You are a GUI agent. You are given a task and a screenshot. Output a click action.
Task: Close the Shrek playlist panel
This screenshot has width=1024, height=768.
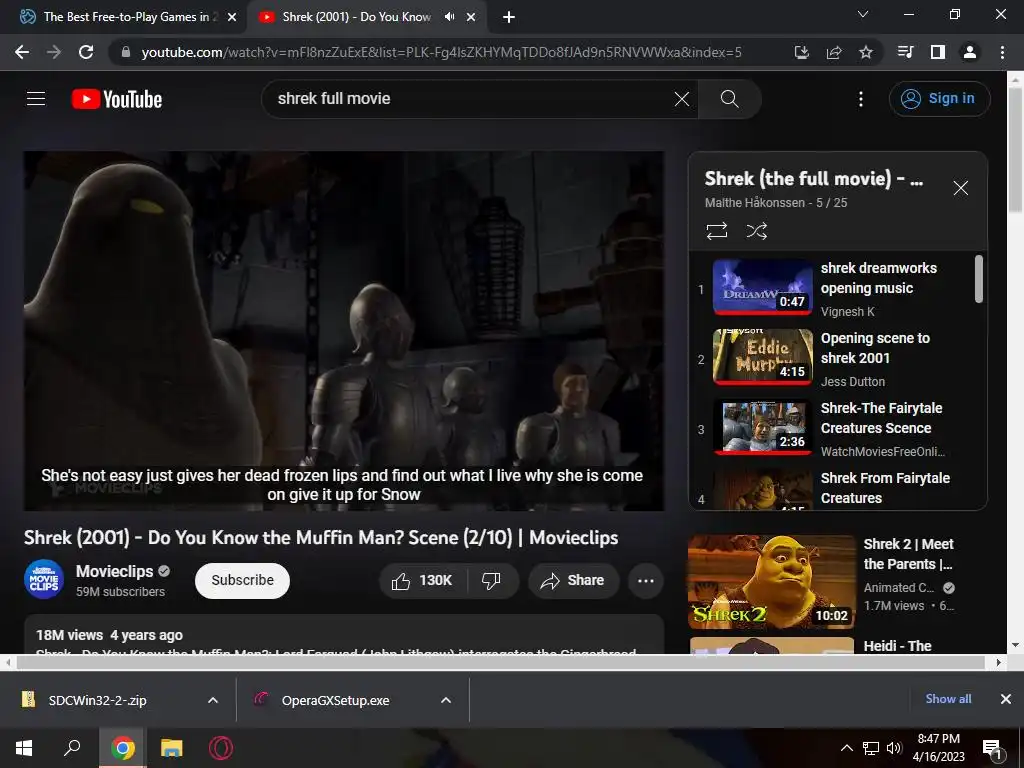961,188
